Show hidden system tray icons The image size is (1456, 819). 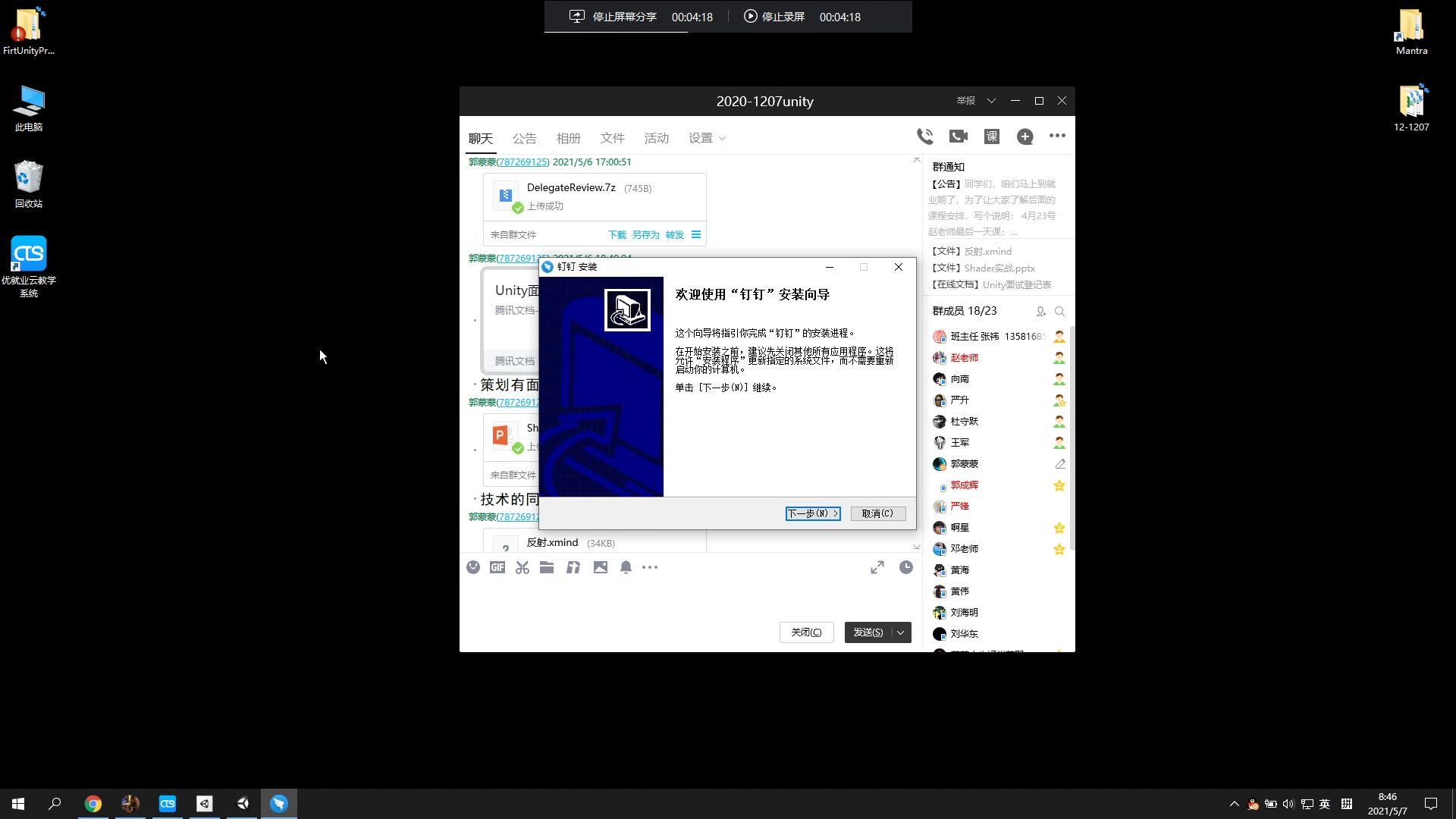pyautogui.click(x=1235, y=804)
